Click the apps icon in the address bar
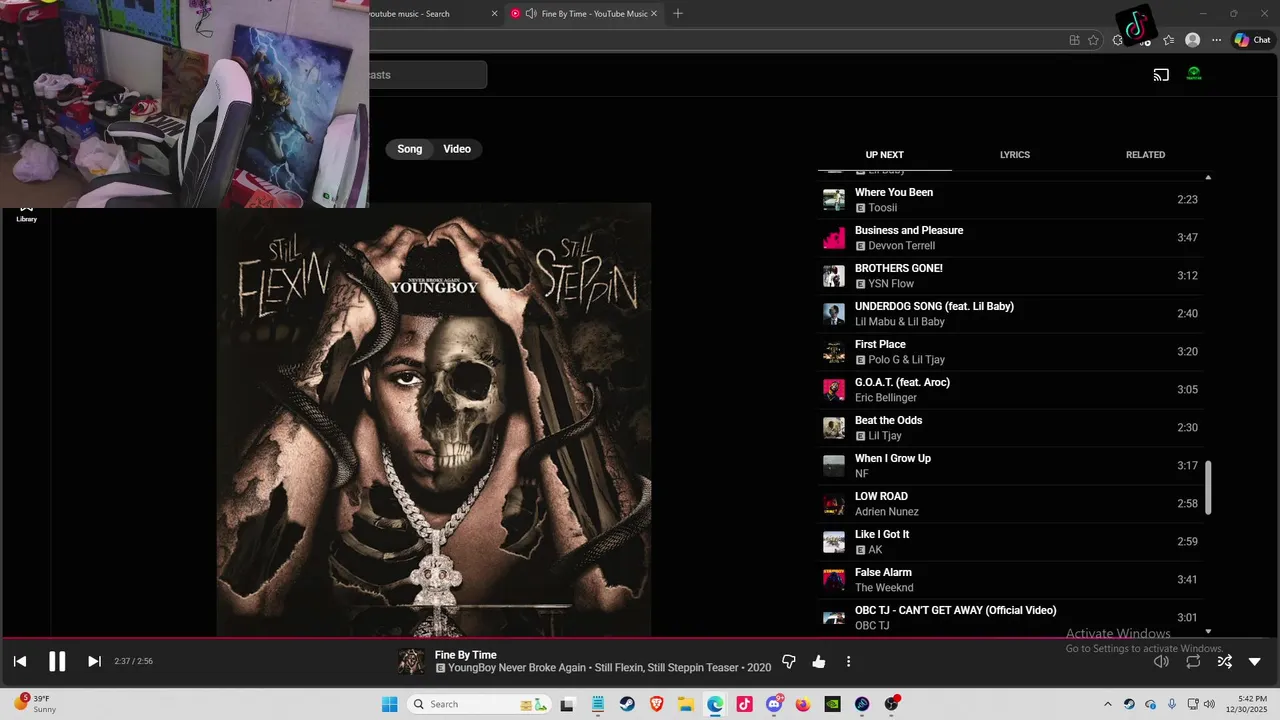 (x=1074, y=40)
